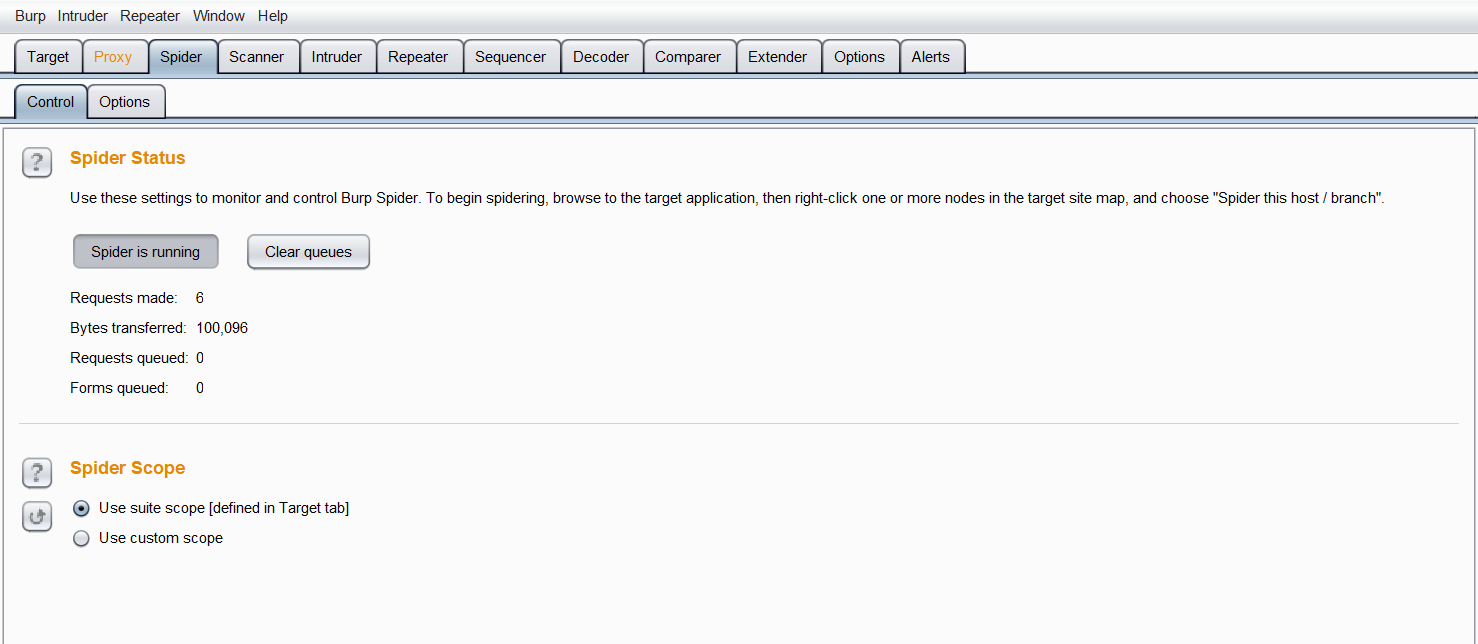Select Use custom scope radio button
Image resolution: width=1478 pixels, height=644 pixels.
(81, 538)
